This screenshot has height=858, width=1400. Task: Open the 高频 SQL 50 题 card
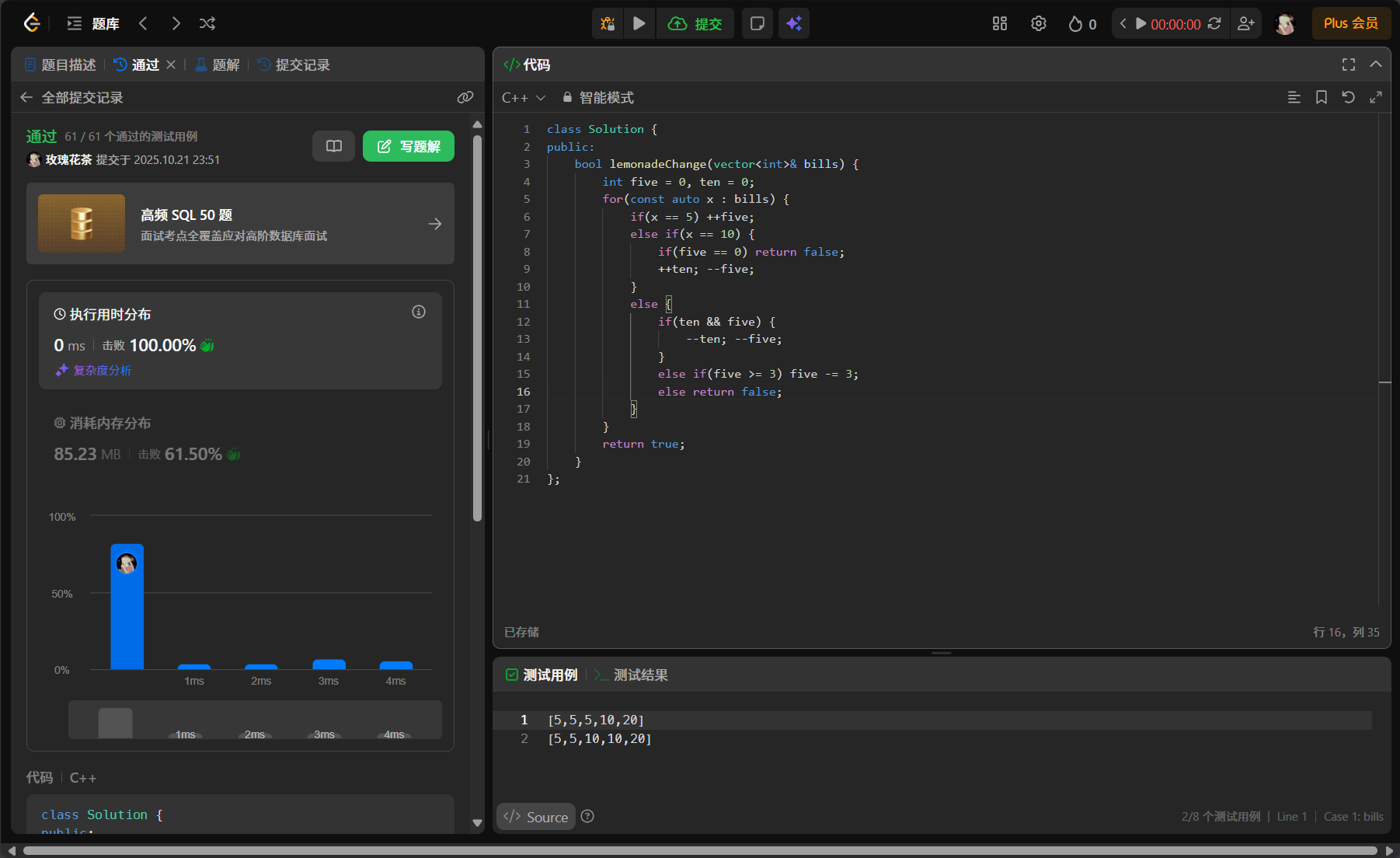[x=240, y=224]
